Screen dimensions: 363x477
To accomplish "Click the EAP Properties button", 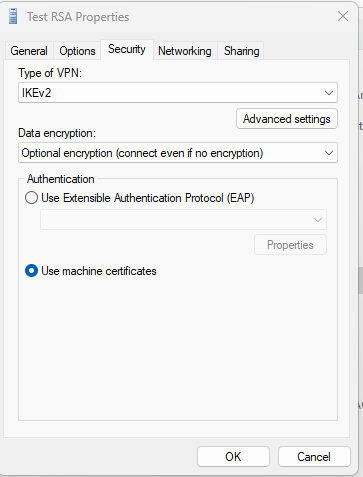I will click(290, 245).
